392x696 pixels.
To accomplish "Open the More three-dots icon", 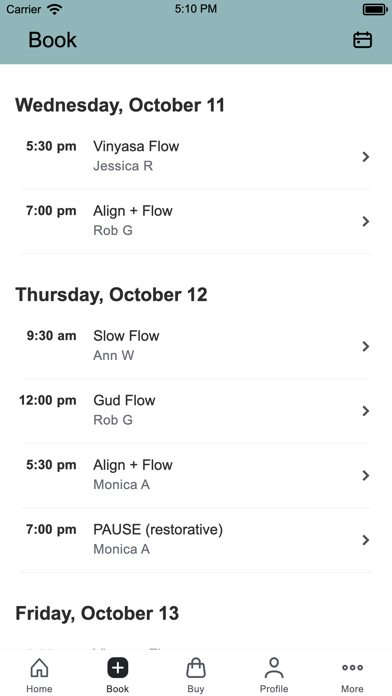I will (352, 667).
